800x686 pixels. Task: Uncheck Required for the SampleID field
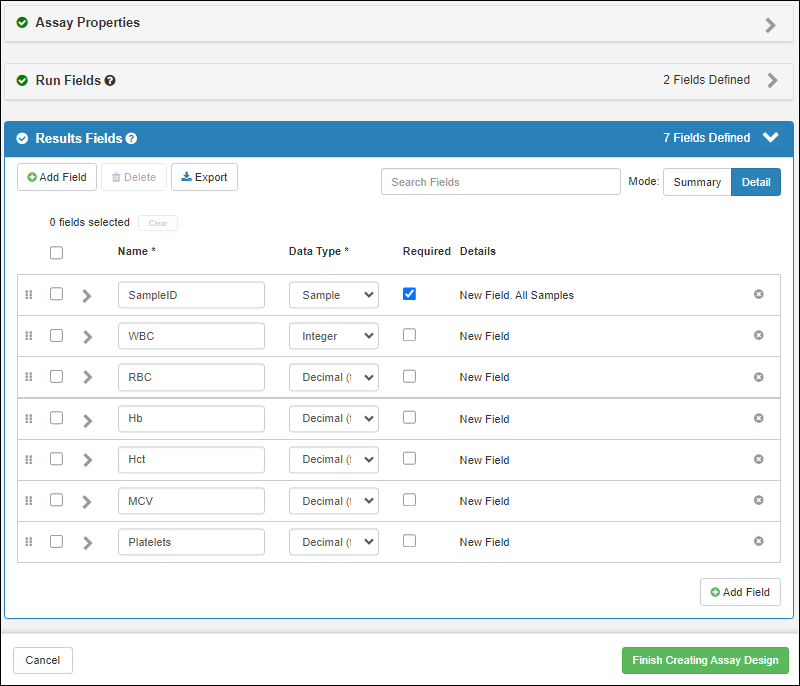coord(409,294)
